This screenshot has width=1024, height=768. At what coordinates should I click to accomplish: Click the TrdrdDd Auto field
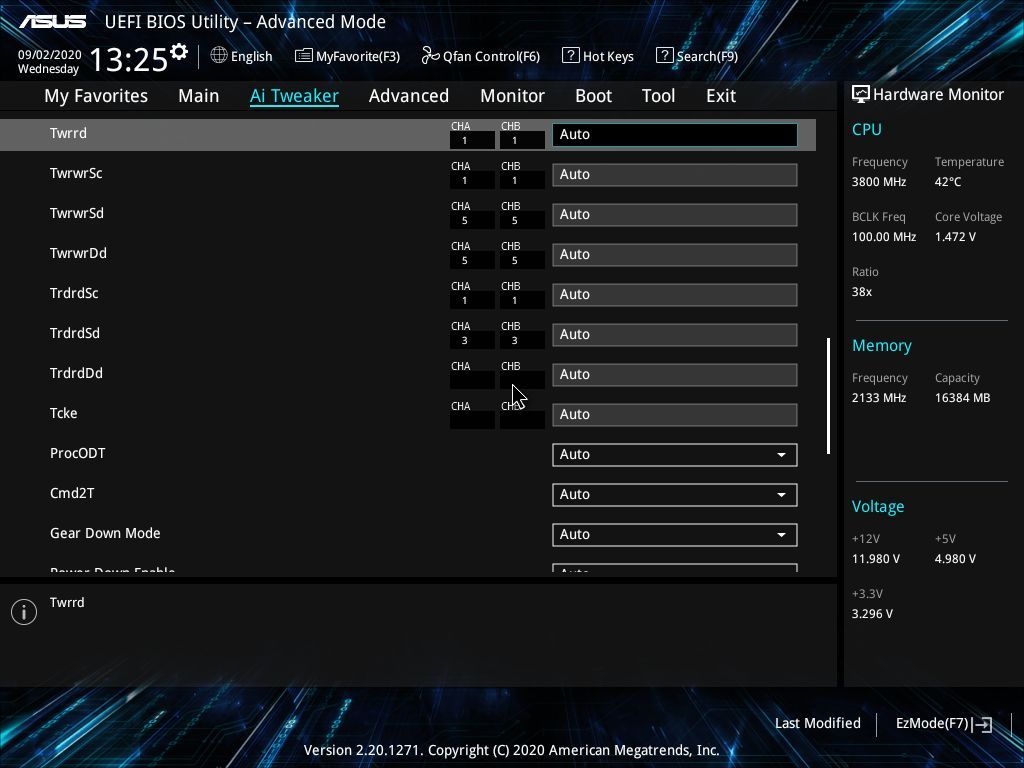(x=675, y=374)
